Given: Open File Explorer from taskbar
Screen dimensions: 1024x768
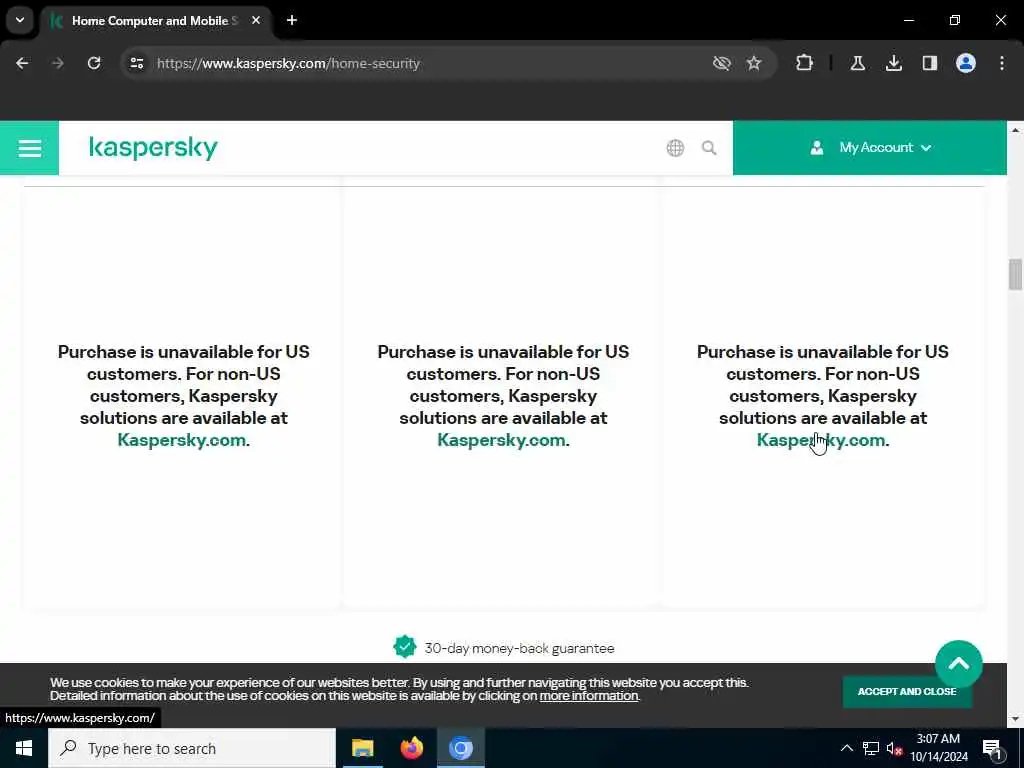Looking at the screenshot, I should pos(362,748).
